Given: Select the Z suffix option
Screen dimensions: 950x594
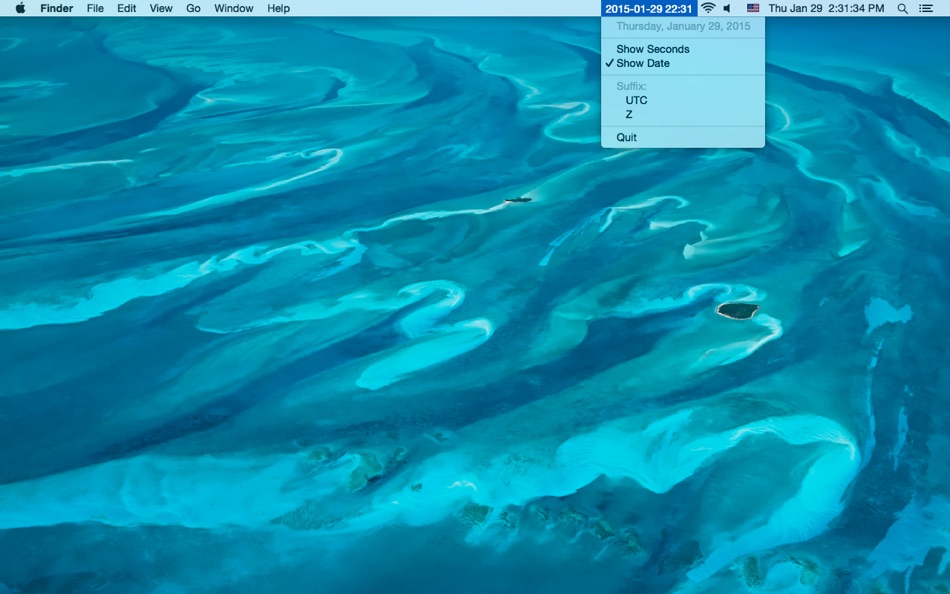Looking at the screenshot, I should point(628,114).
